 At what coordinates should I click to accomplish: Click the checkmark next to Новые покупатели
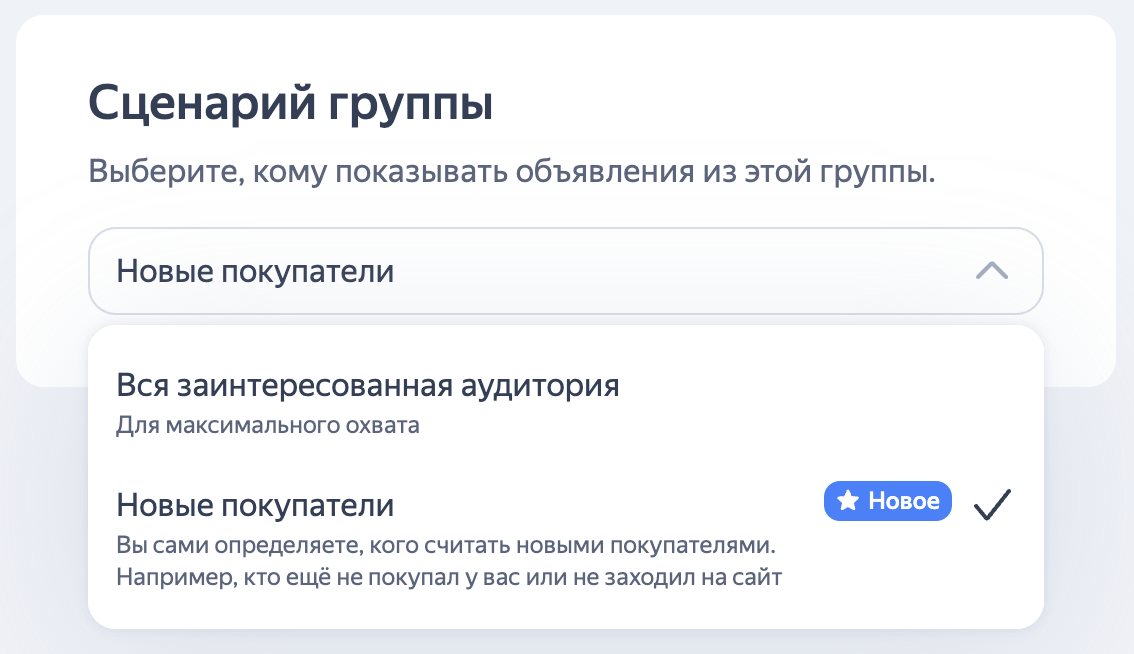tap(992, 505)
